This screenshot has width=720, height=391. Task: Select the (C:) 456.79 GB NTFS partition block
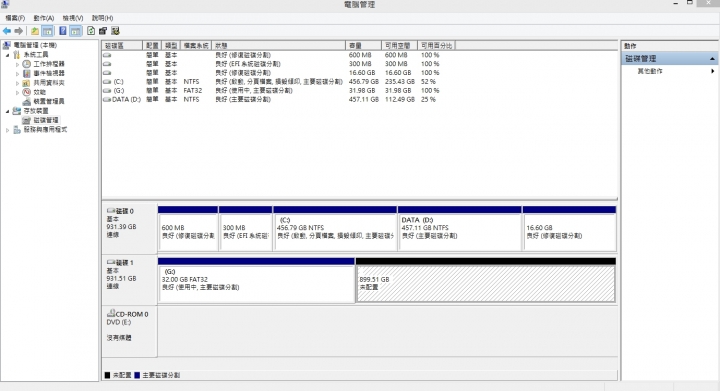[x=335, y=228]
